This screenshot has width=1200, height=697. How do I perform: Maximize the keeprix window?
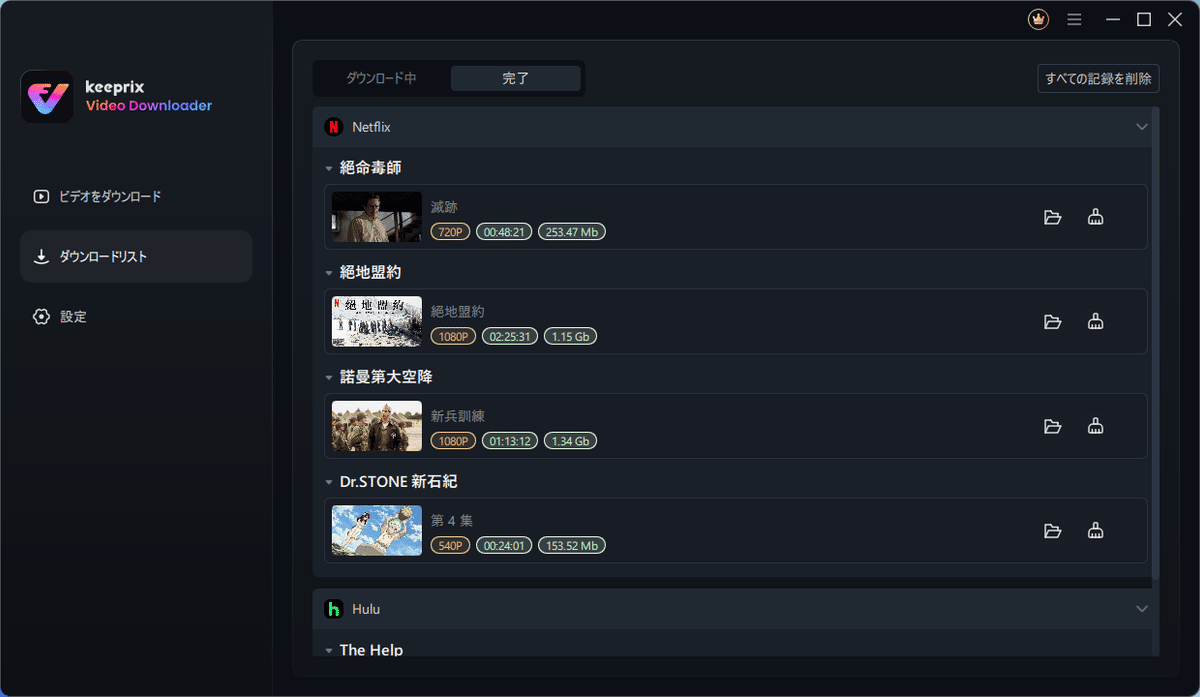pos(1144,19)
